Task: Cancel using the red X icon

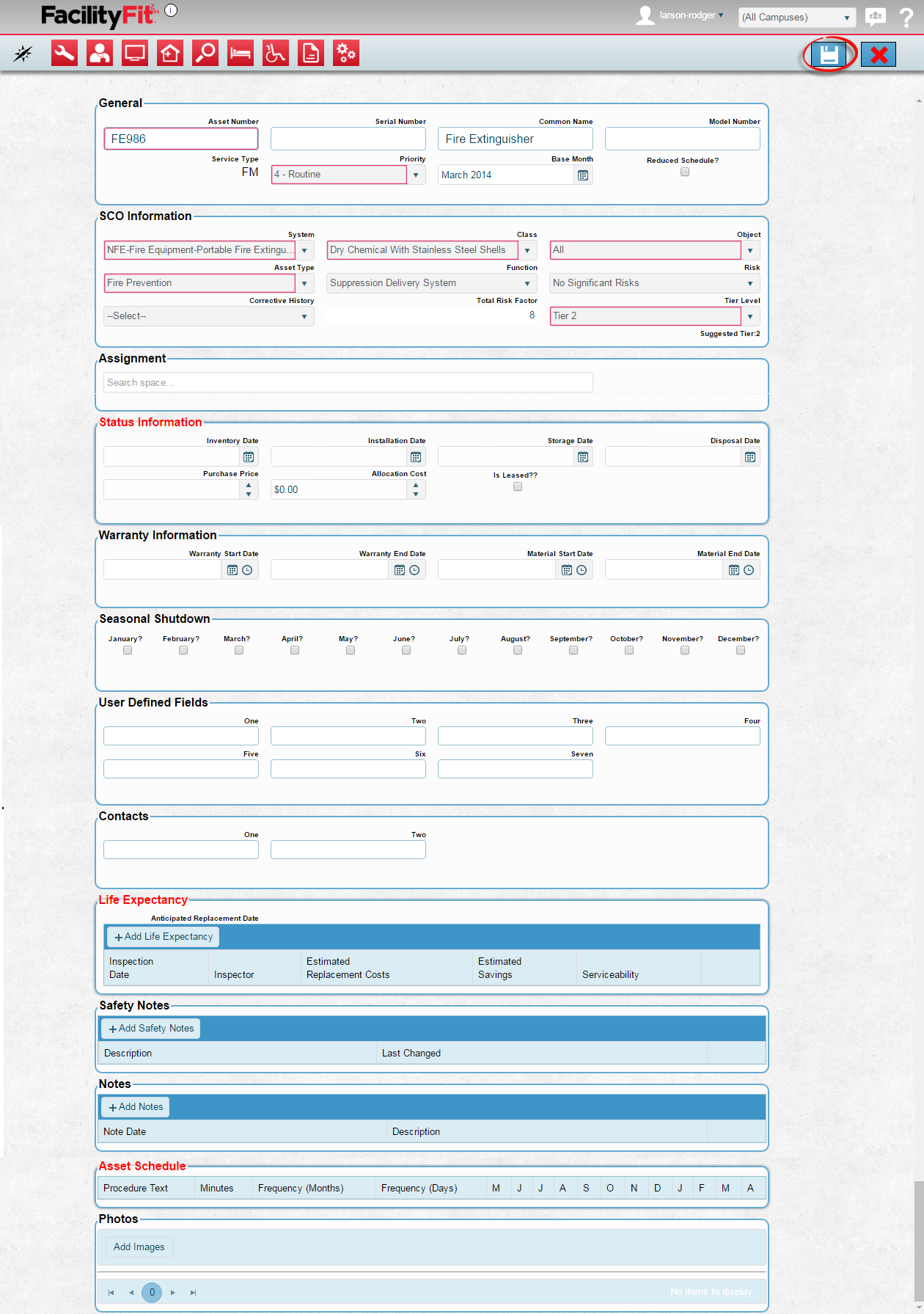Action: click(x=879, y=54)
